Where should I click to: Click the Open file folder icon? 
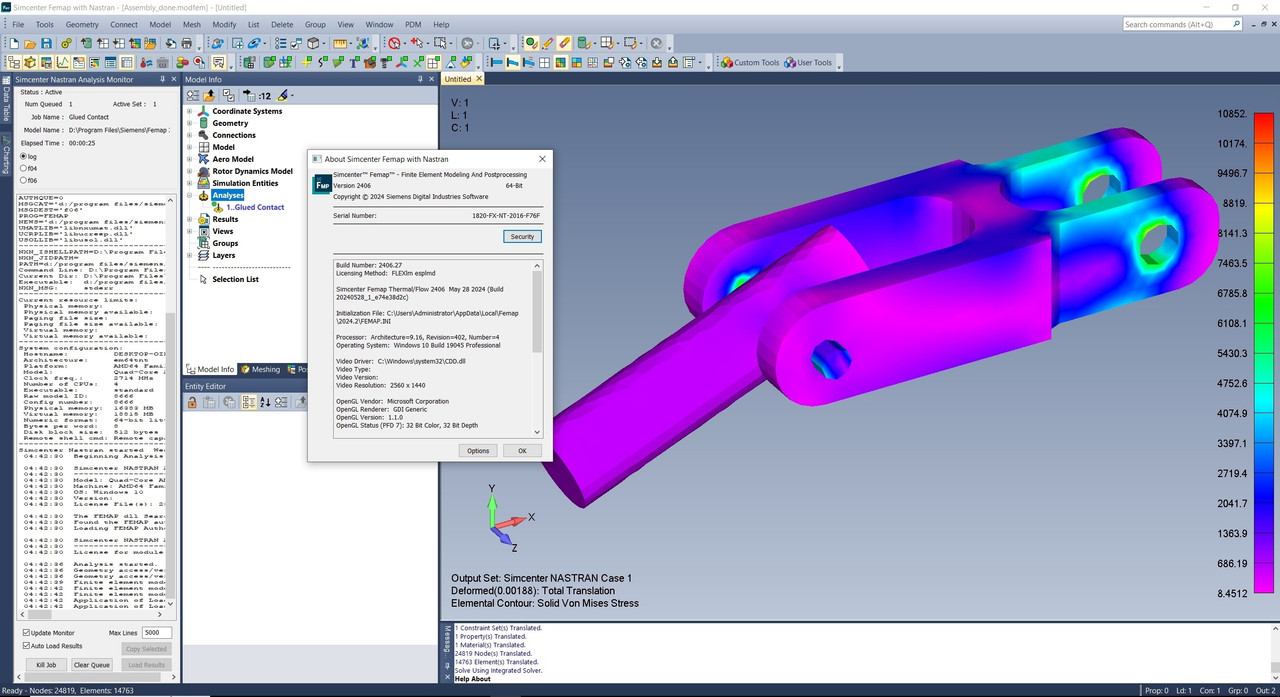29,43
